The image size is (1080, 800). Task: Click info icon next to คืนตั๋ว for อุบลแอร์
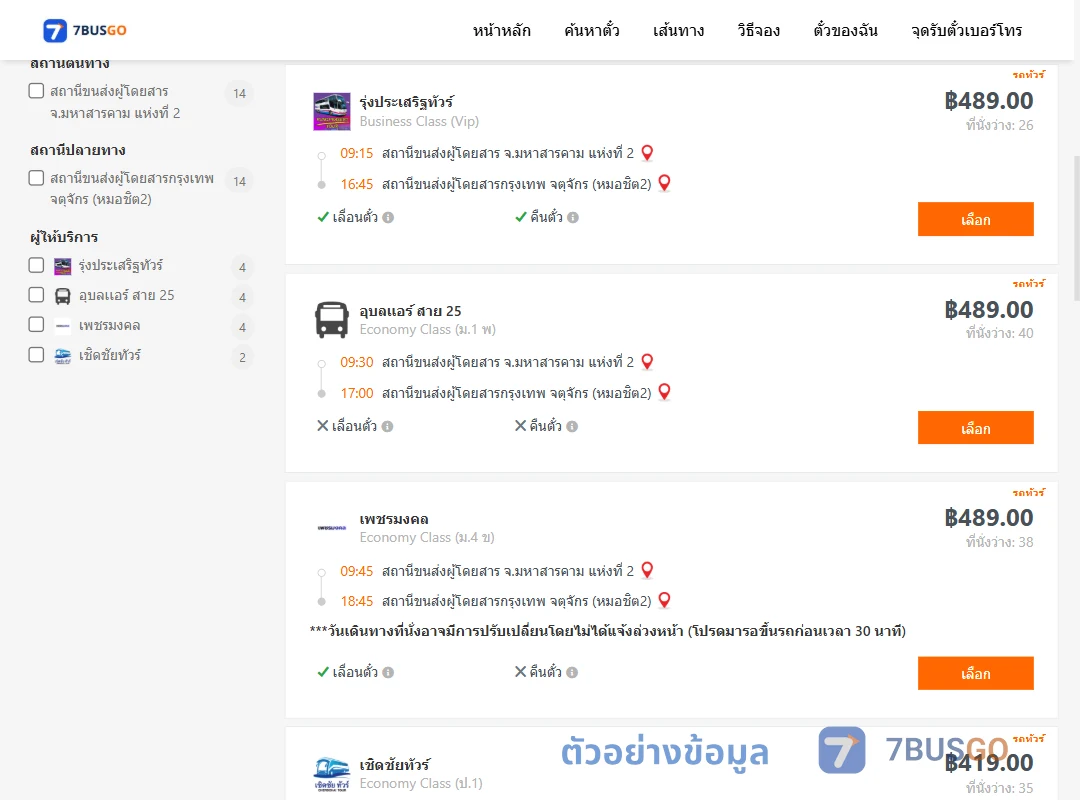click(x=572, y=427)
